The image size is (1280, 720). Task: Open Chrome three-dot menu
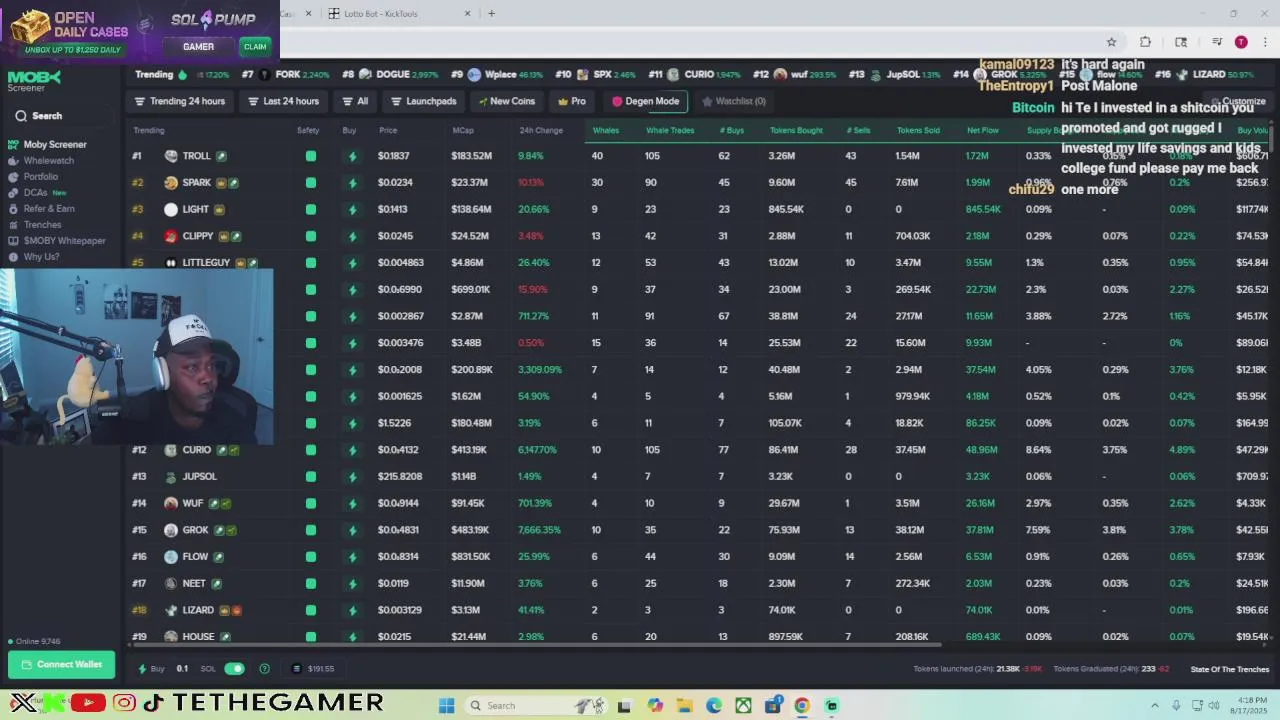pyautogui.click(x=1265, y=42)
